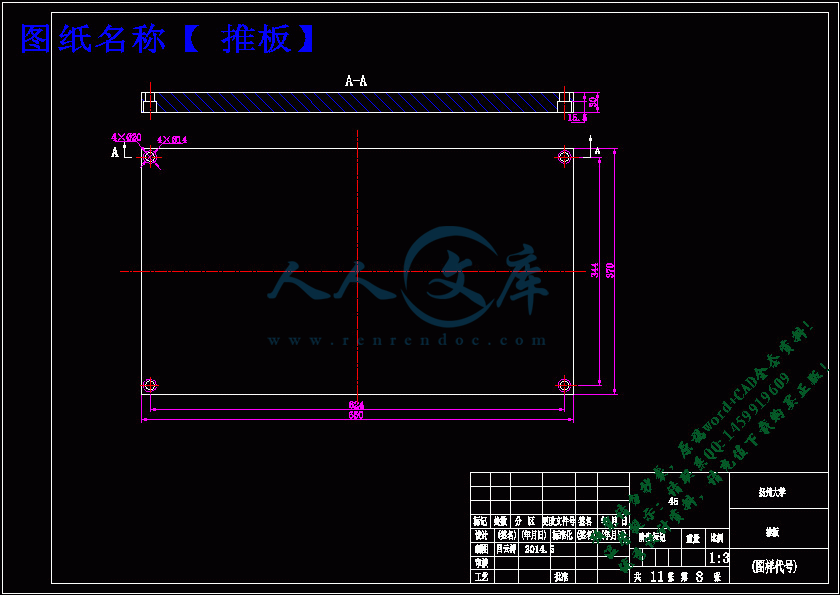The width and height of the screenshot is (840, 595).
Task: Click material value 45 in title block
Action: pyautogui.click(x=673, y=502)
